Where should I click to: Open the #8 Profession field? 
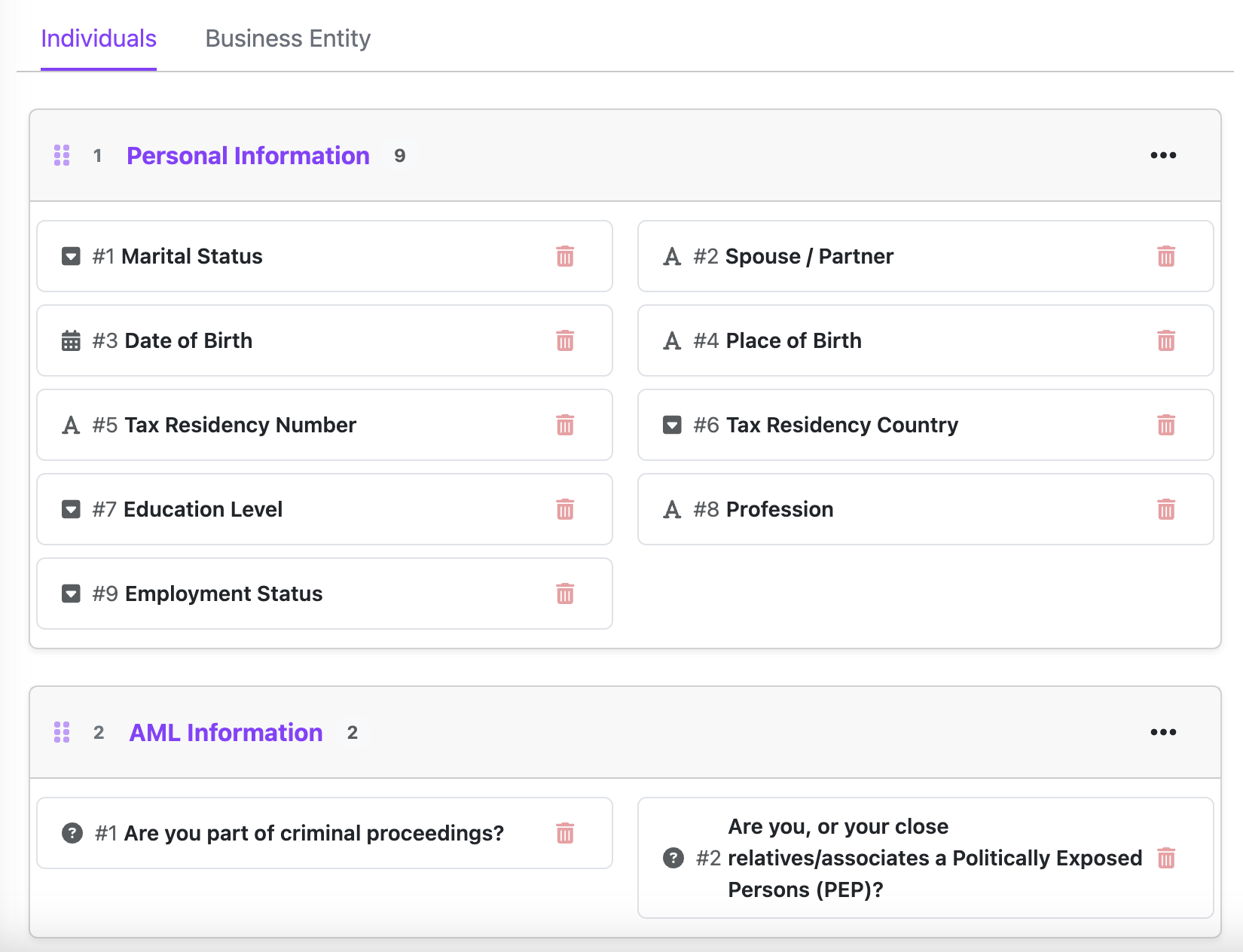[926, 509]
